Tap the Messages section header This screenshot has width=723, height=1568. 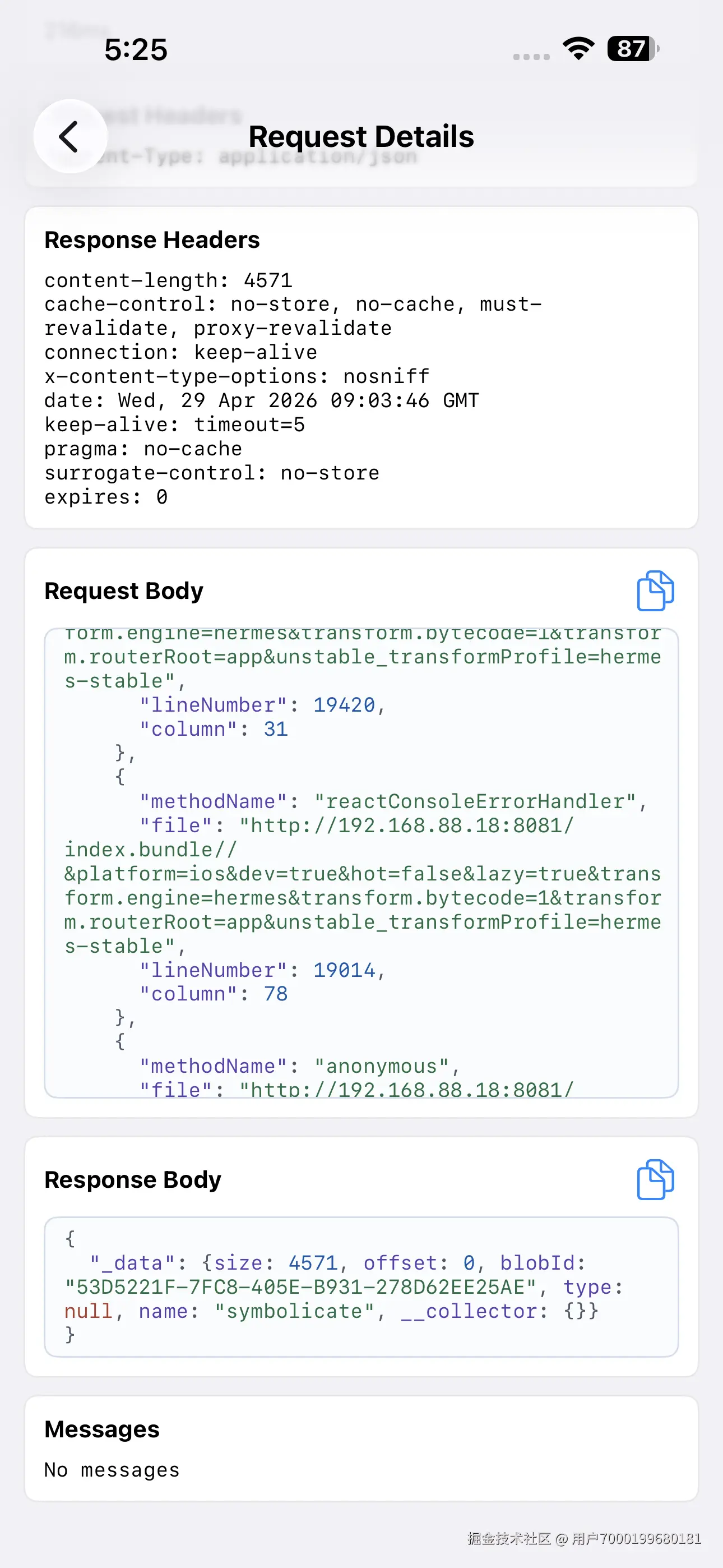(101, 1429)
